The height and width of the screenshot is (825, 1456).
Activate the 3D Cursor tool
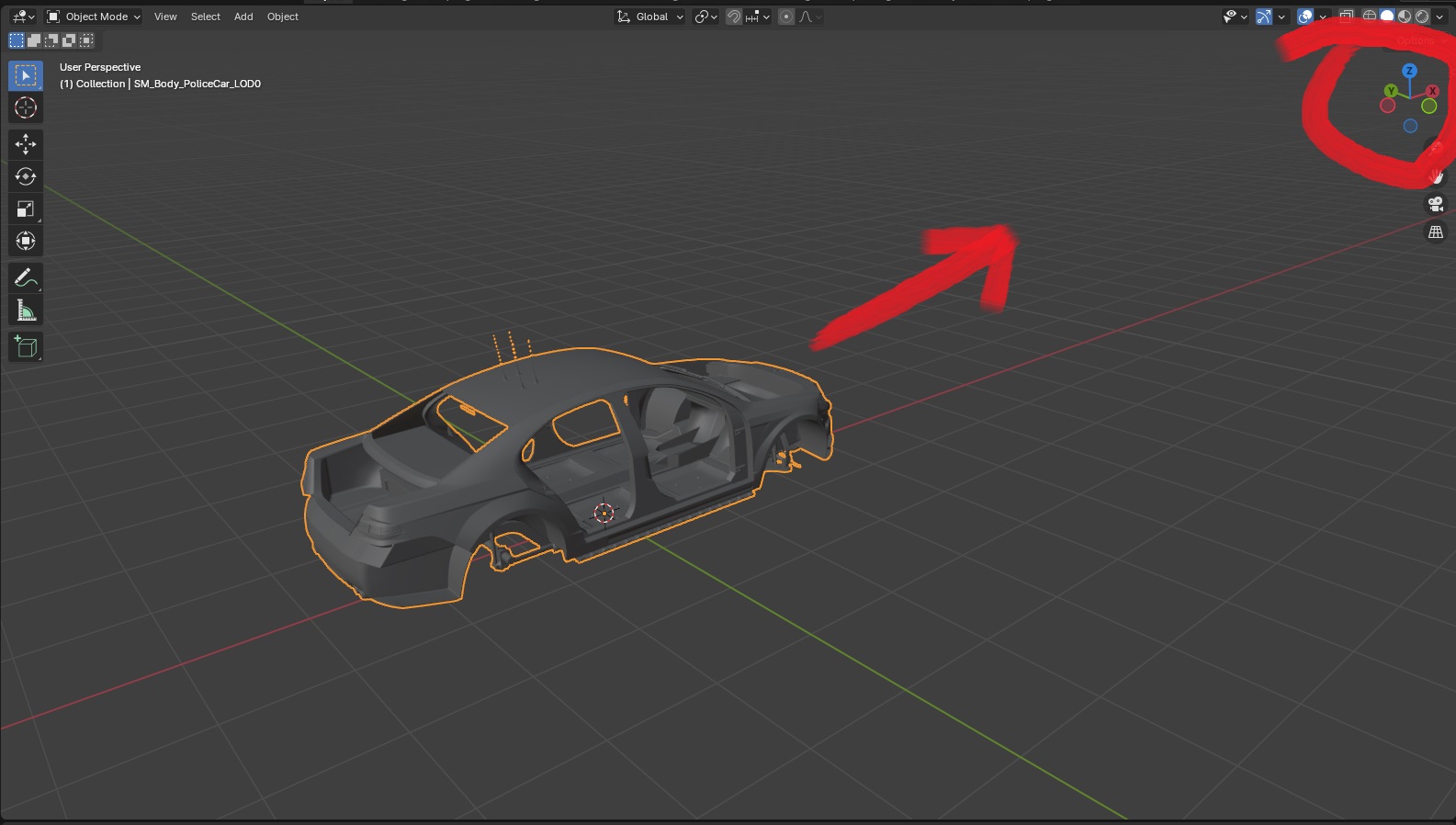point(26,107)
